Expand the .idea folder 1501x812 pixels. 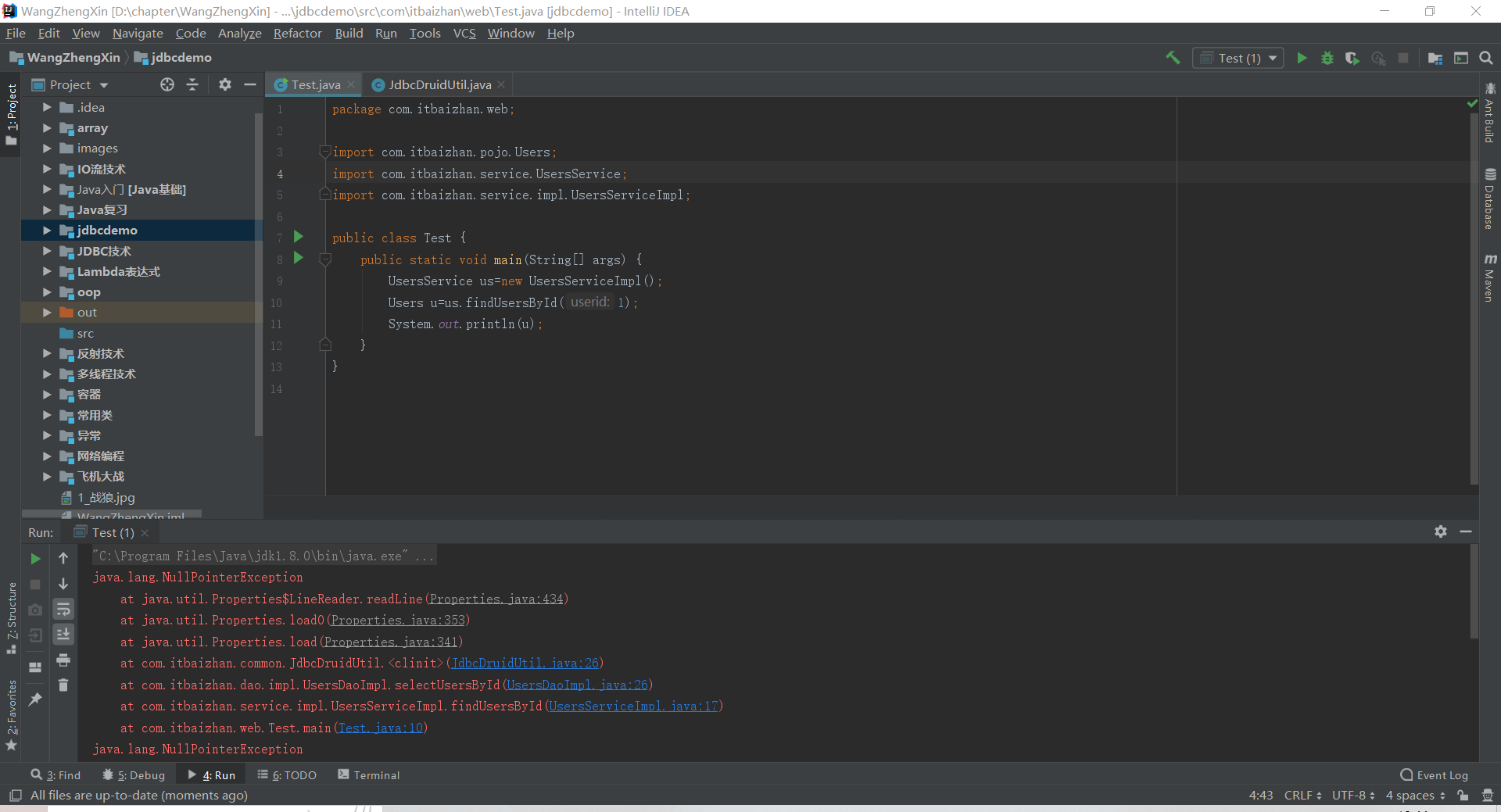(47, 107)
